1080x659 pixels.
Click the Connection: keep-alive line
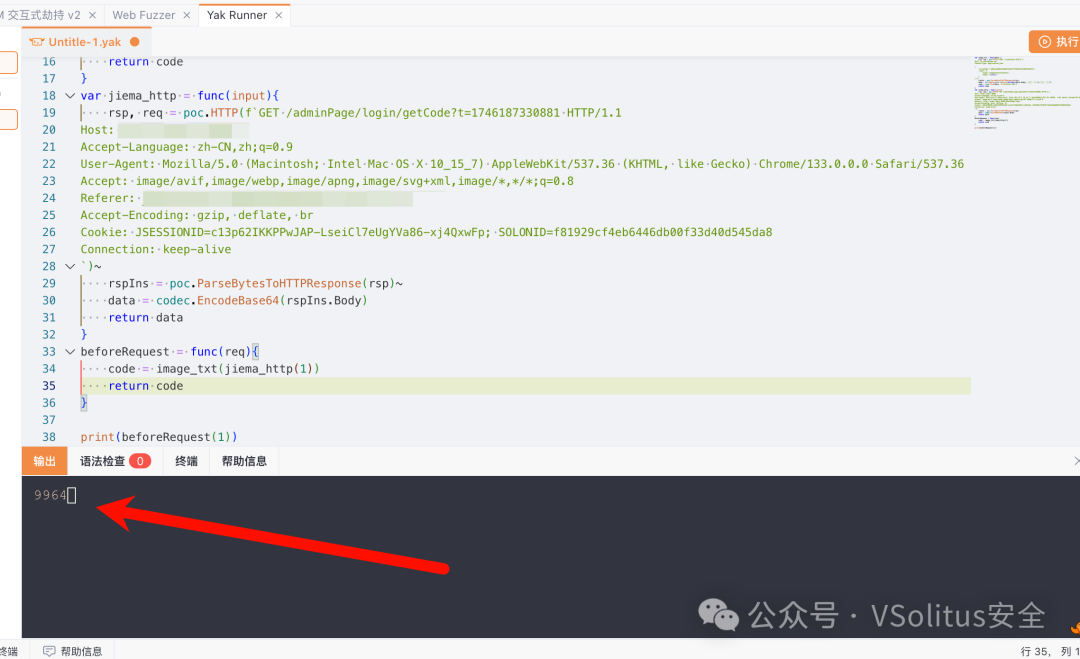pos(156,250)
